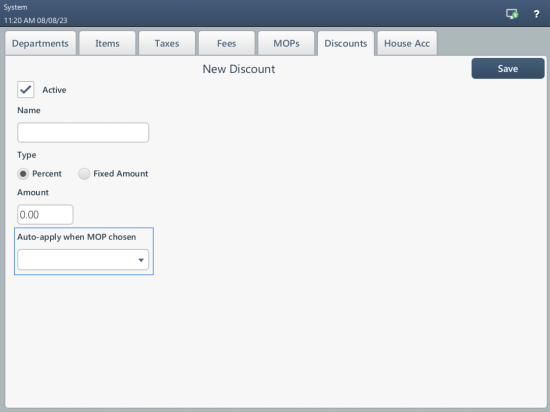Click the System title at top left
The image size is (550, 412).
click(x=15, y=7)
